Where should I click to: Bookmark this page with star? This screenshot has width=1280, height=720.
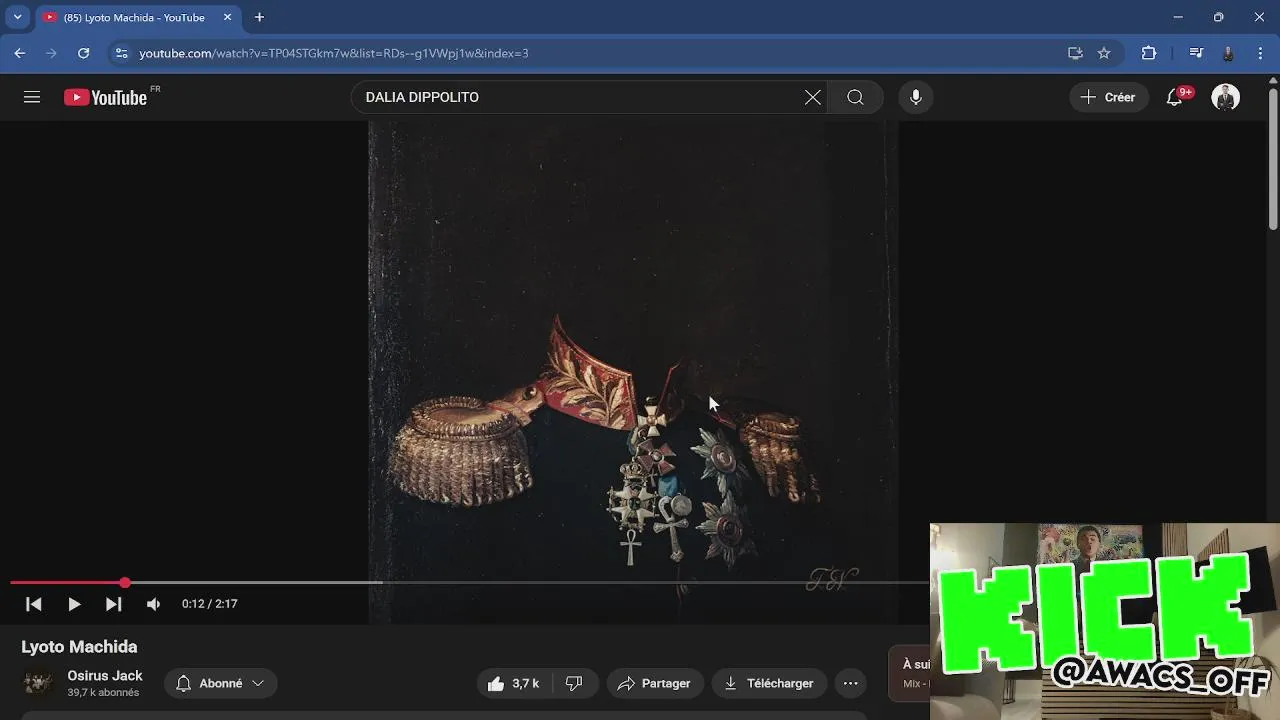(x=1104, y=53)
